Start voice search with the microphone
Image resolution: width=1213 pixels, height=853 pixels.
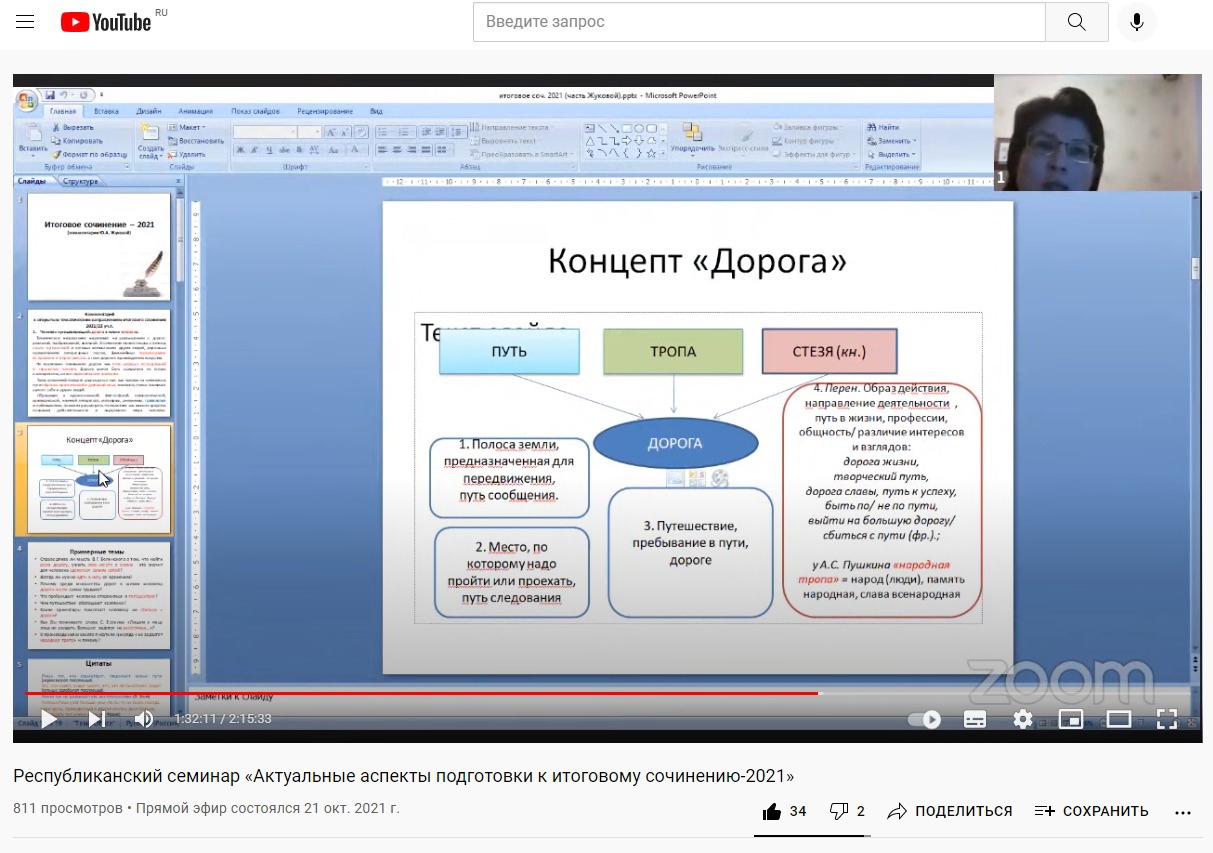tap(1137, 22)
